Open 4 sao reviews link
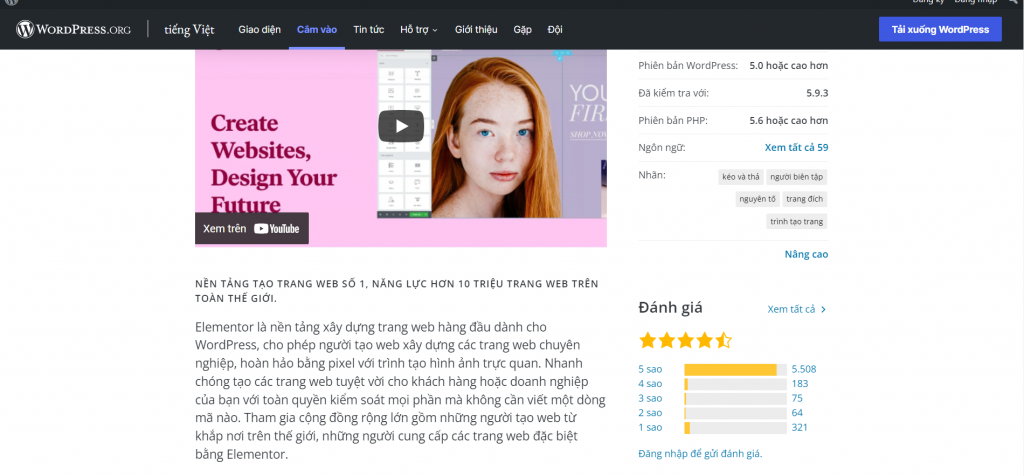This screenshot has height=476, width=1024. (x=650, y=384)
